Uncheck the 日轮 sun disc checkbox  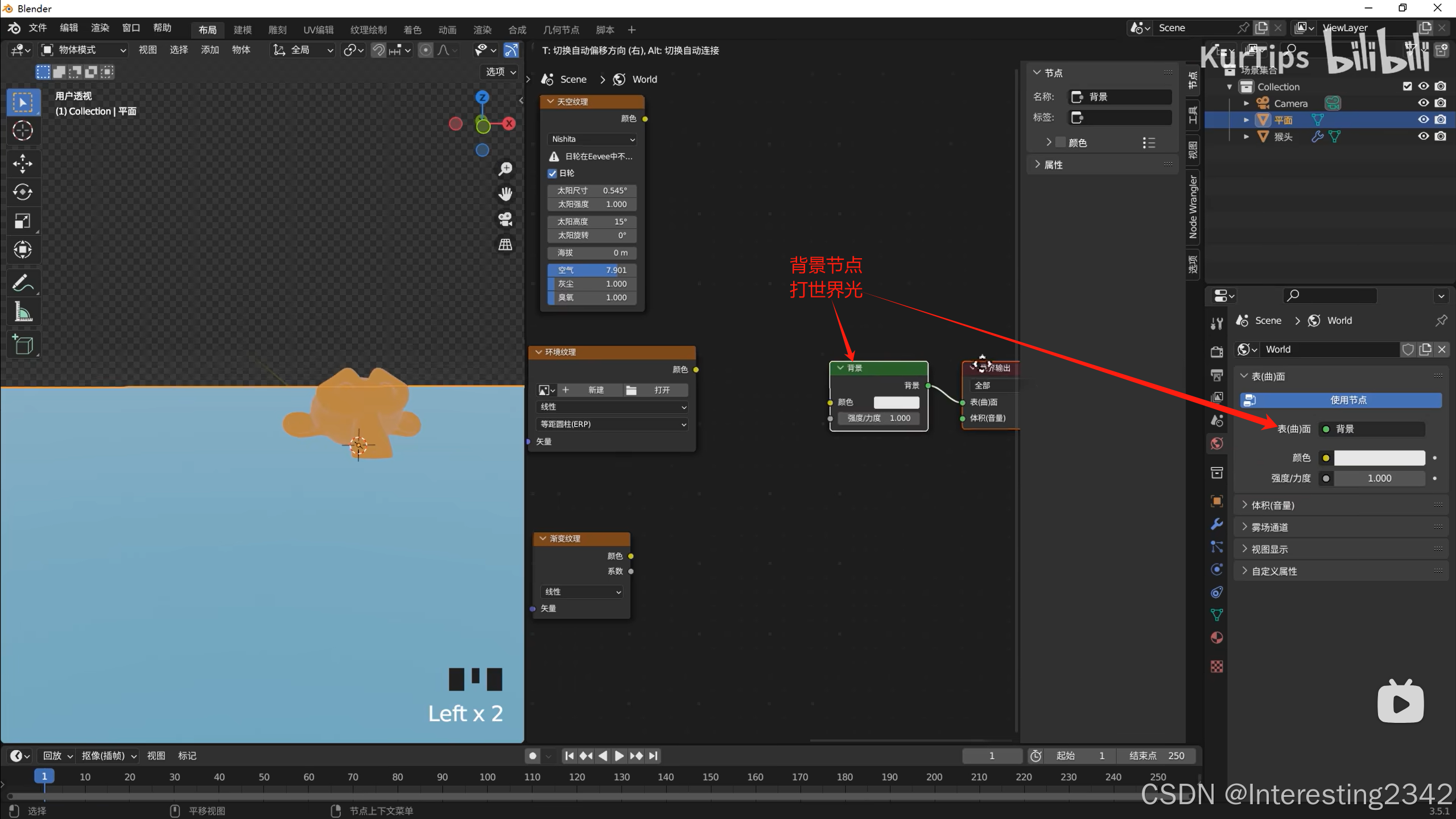[552, 173]
